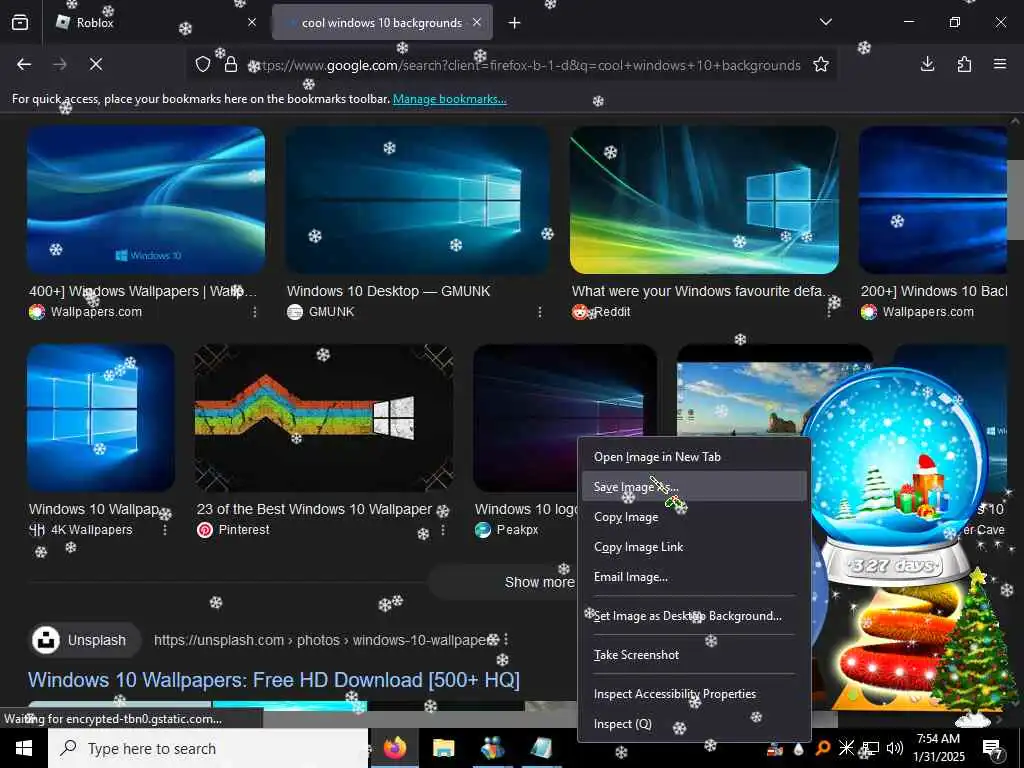Open the 400+ Windows Wallpapers thumbnail
1024x768 pixels.
146,200
